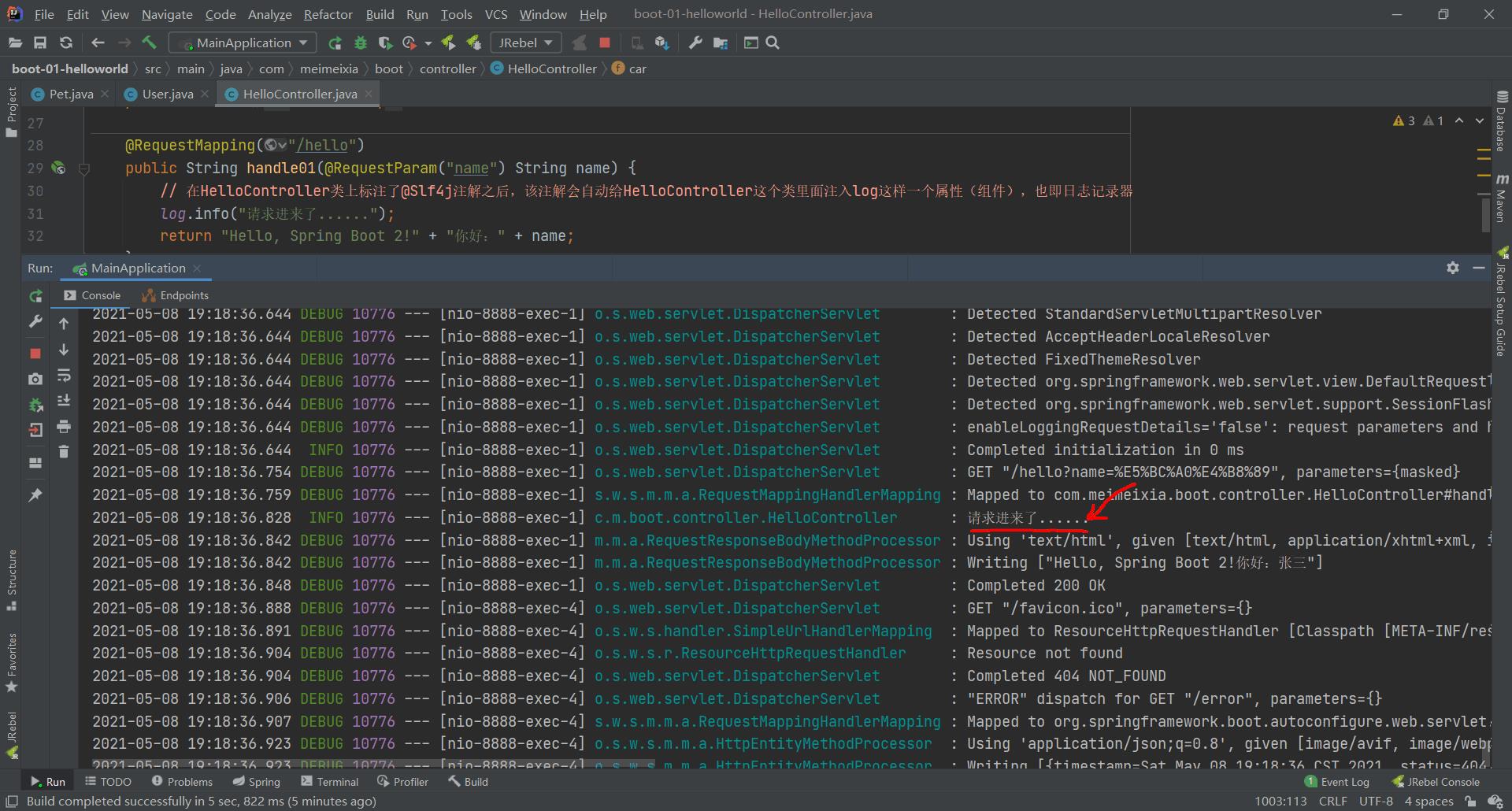Rerun application in Run panel sidebar
Screen dimensions: 1512x811
pos(35,296)
